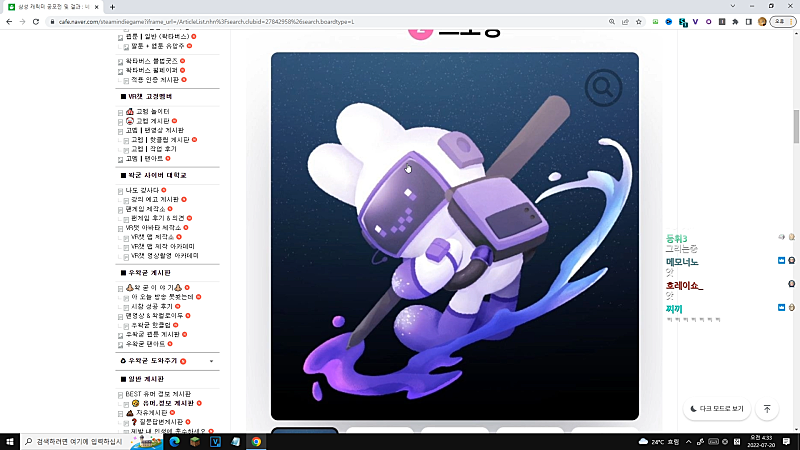Open the 고멤 | 작업 후기 board

(x=154, y=149)
